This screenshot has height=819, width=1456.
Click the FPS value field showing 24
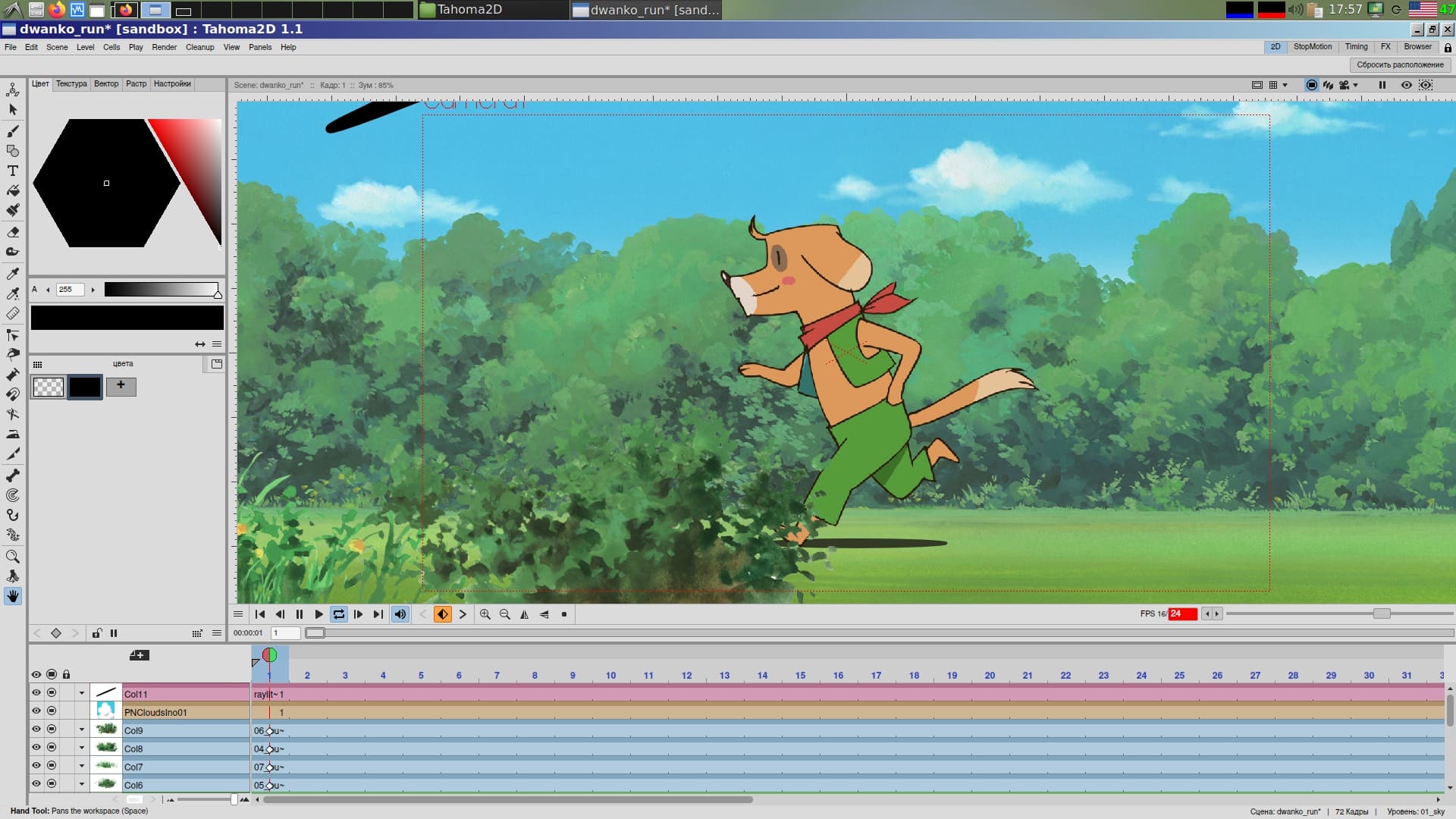1181,613
